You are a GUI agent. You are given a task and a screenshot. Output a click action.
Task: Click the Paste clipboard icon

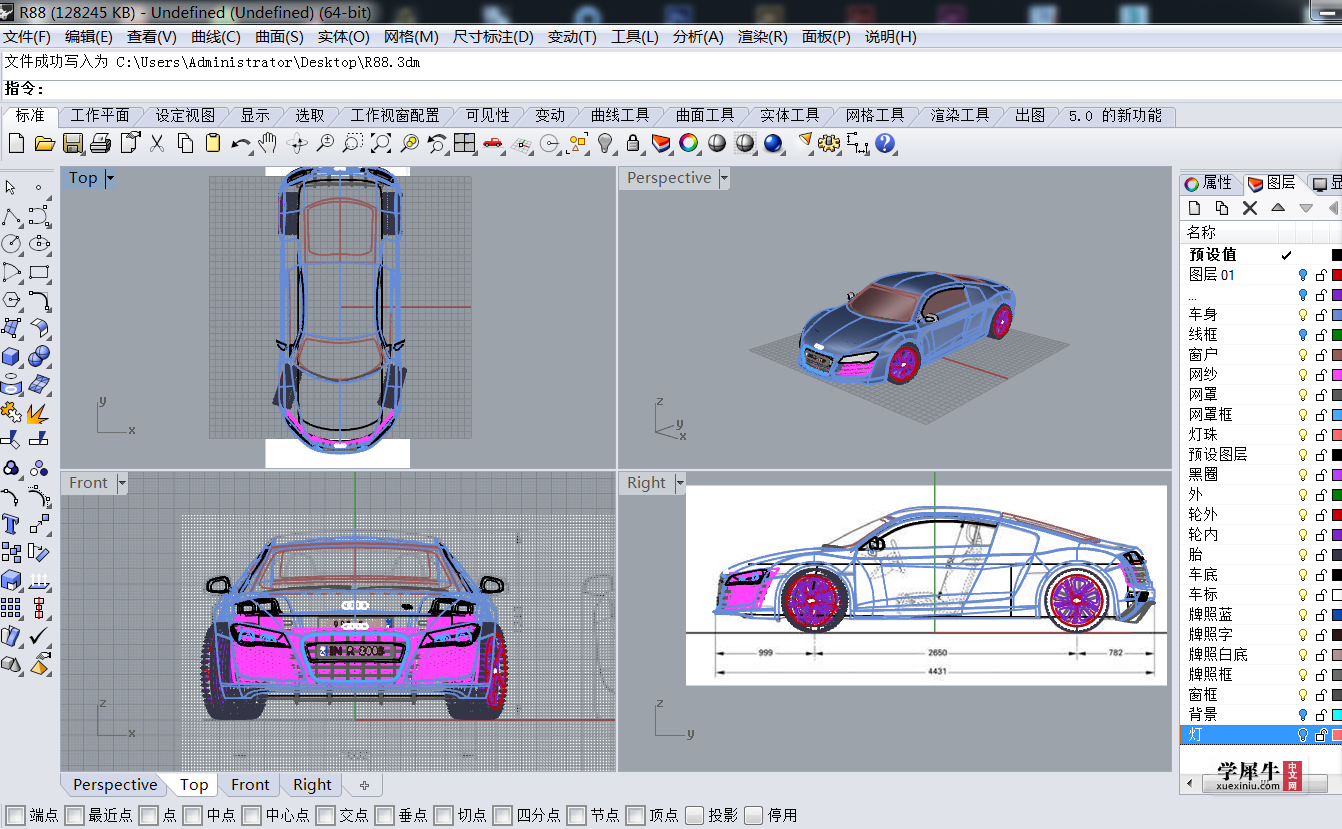(213, 143)
